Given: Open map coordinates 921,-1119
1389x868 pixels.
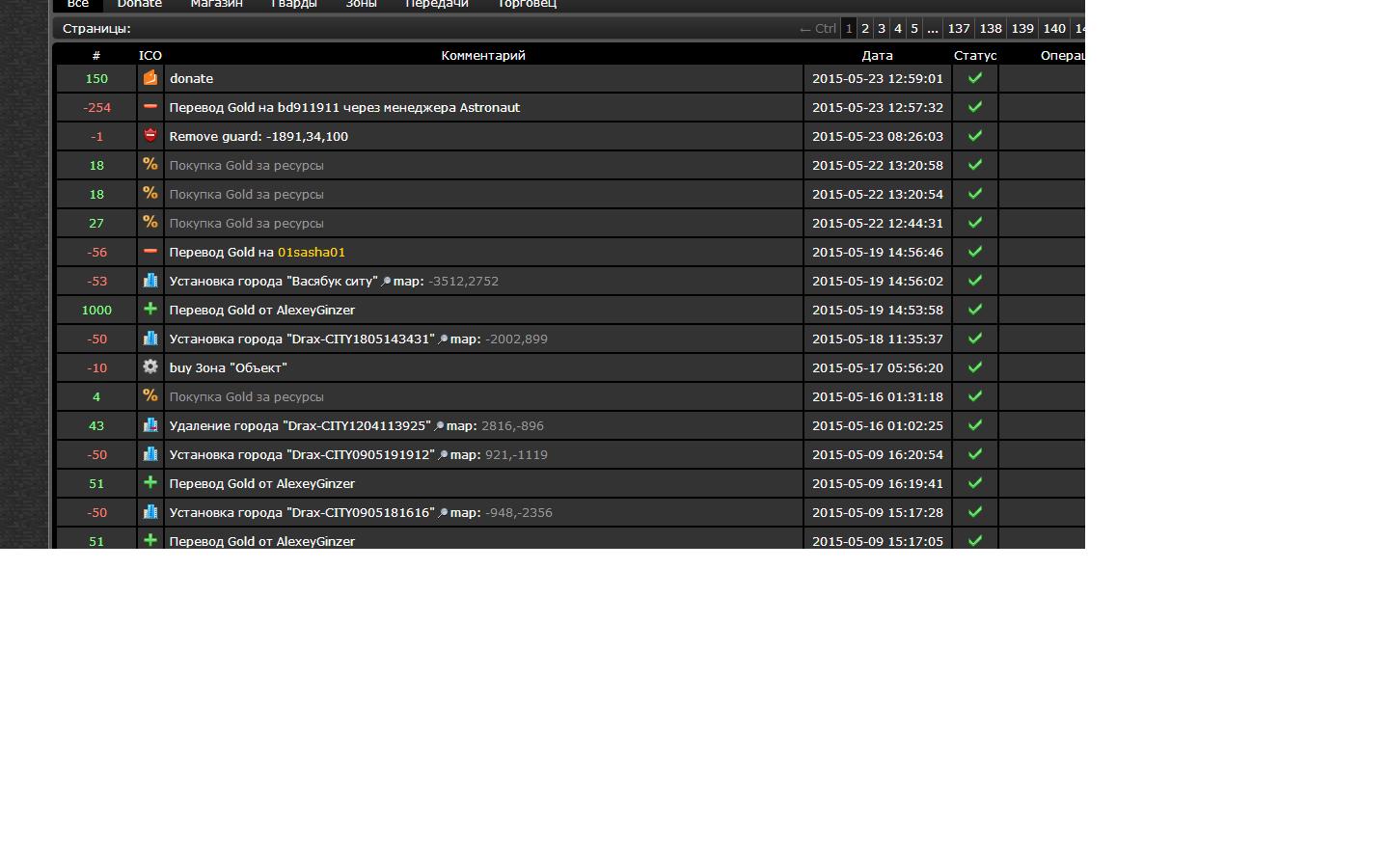Looking at the screenshot, I should tap(516, 454).
